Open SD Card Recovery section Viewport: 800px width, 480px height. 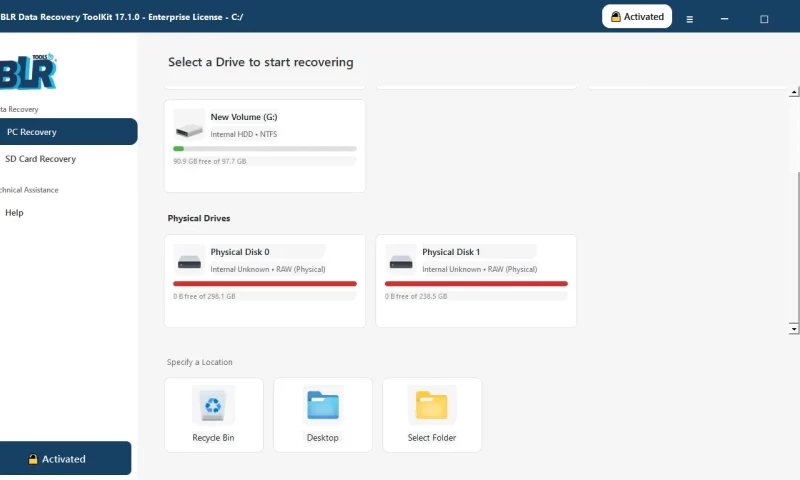40,159
